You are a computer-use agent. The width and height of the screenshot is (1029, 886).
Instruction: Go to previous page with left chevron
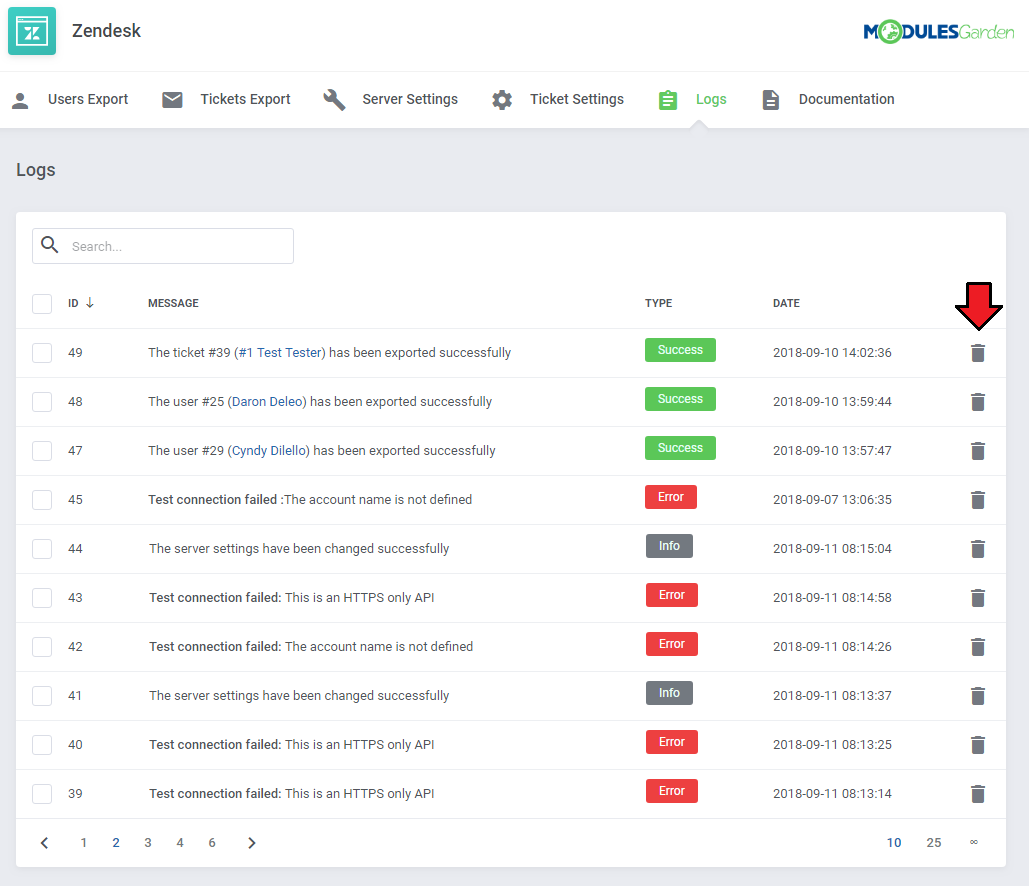coord(45,843)
